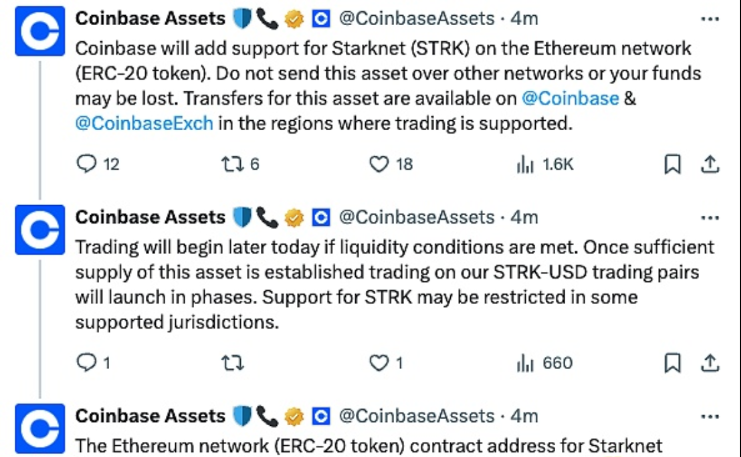Open more options on the third tweet

click(708, 415)
